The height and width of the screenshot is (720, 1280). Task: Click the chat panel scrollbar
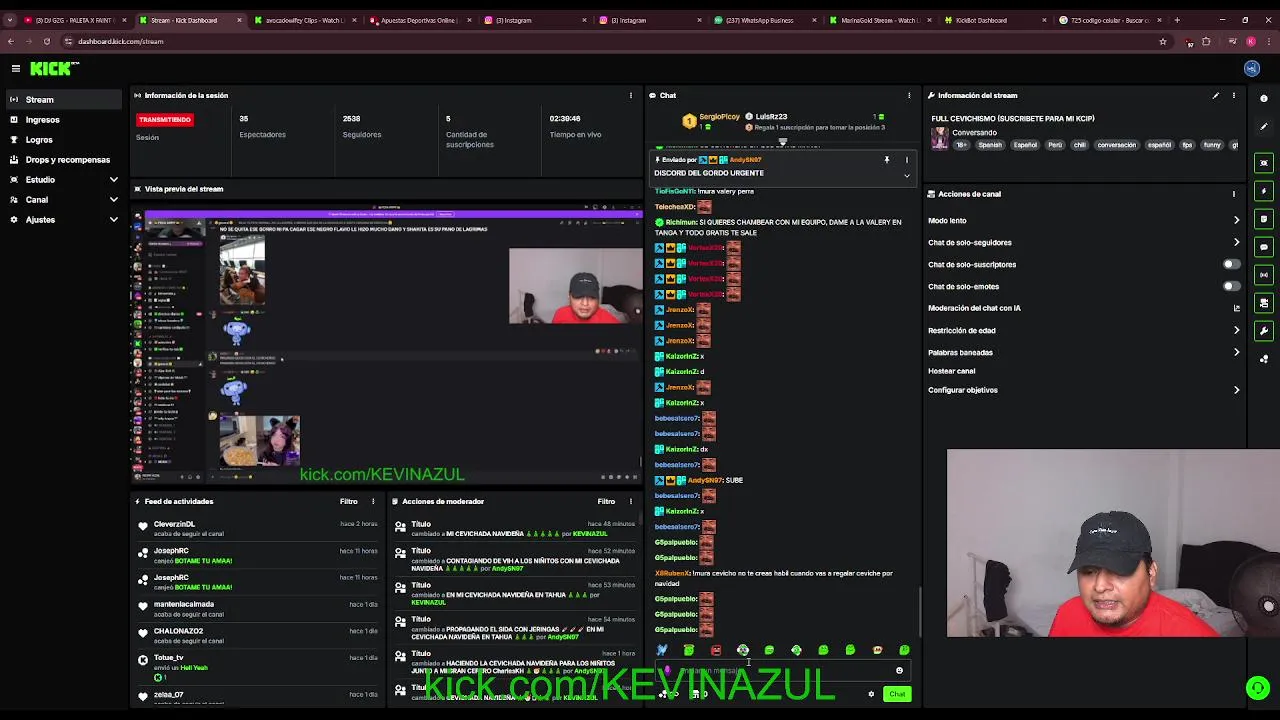[920, 610]
